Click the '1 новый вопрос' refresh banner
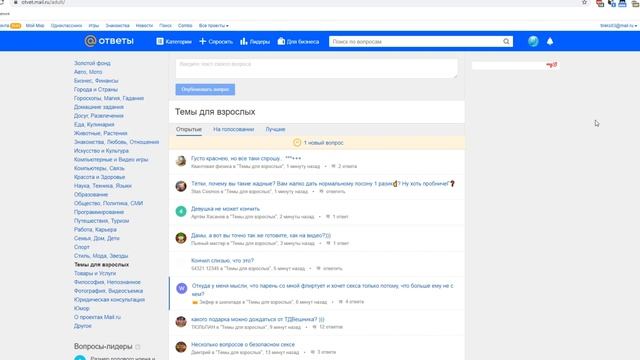Screen dimensions: 640x360 tap(317, 142)
